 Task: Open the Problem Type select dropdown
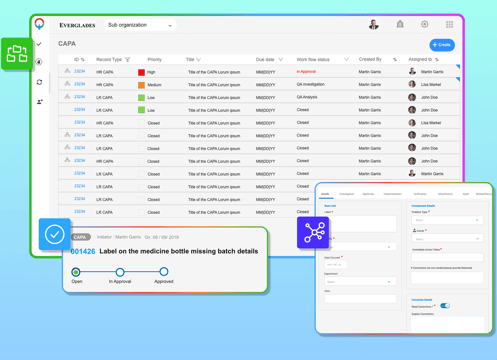tap(447, 220)
